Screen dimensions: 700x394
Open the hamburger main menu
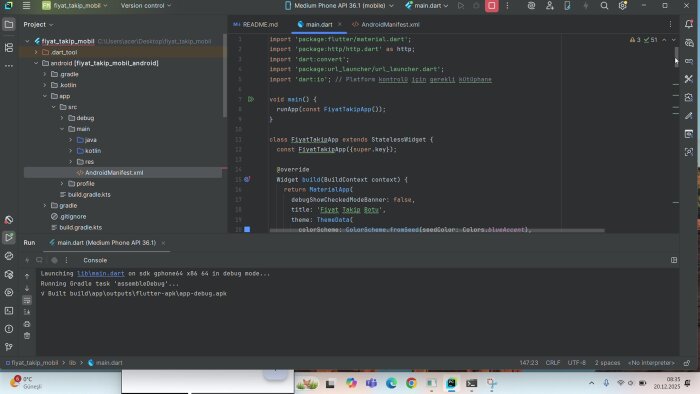pyautogui.click(x=26, y=6)
